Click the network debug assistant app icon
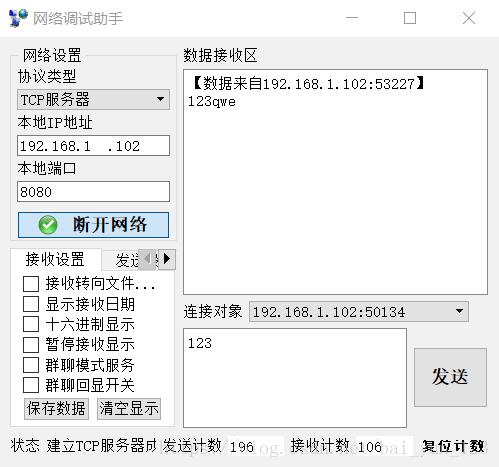499x467 pixels. click(x=18, y=18)
